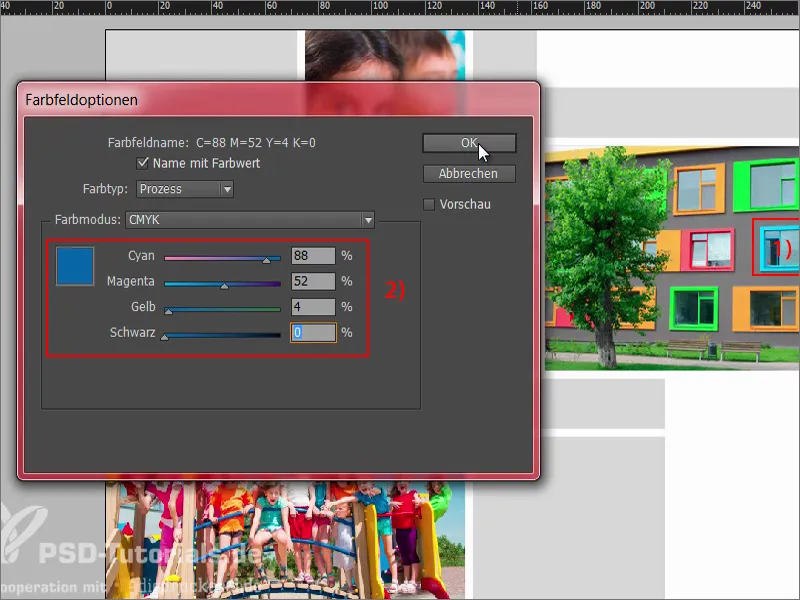Click the blue color preview swatch
Image resolution: width=800 pixels, height=600 pixels.
pos(75,266)
